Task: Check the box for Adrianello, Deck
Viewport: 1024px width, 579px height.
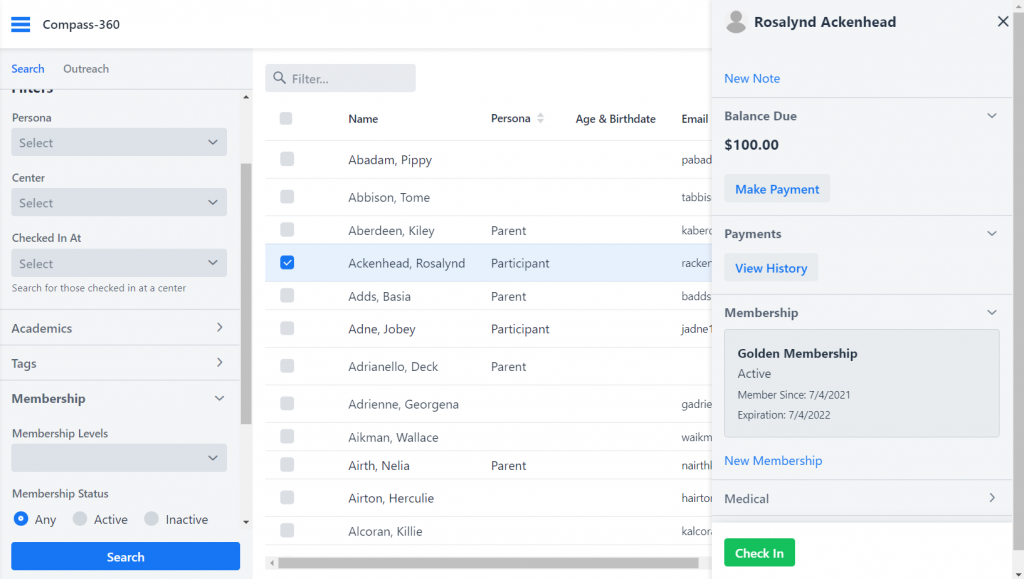Action: (x=287, y=366)
